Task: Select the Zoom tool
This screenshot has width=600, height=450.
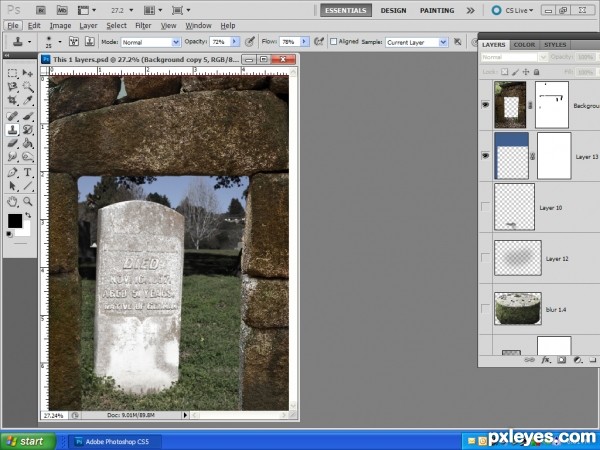Action: point(28,202)
